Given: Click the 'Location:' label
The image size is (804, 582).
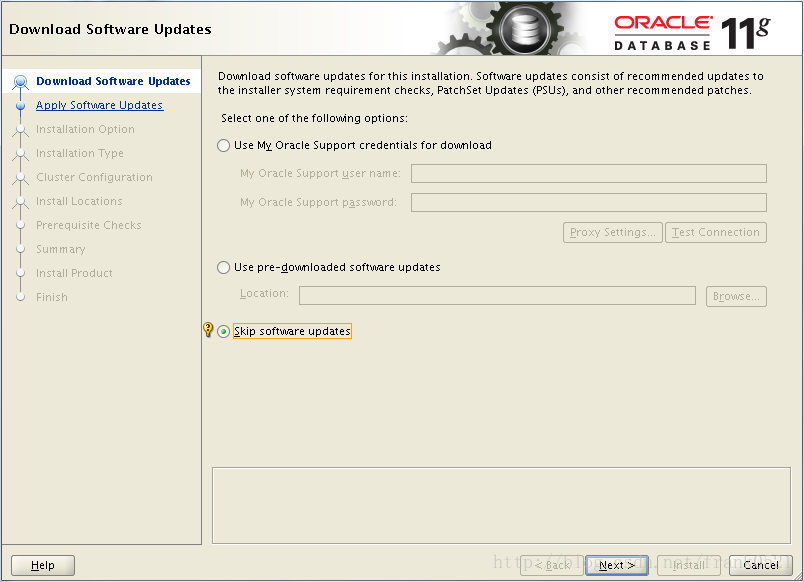Looking at the screenshot, I should click(265, 293).
